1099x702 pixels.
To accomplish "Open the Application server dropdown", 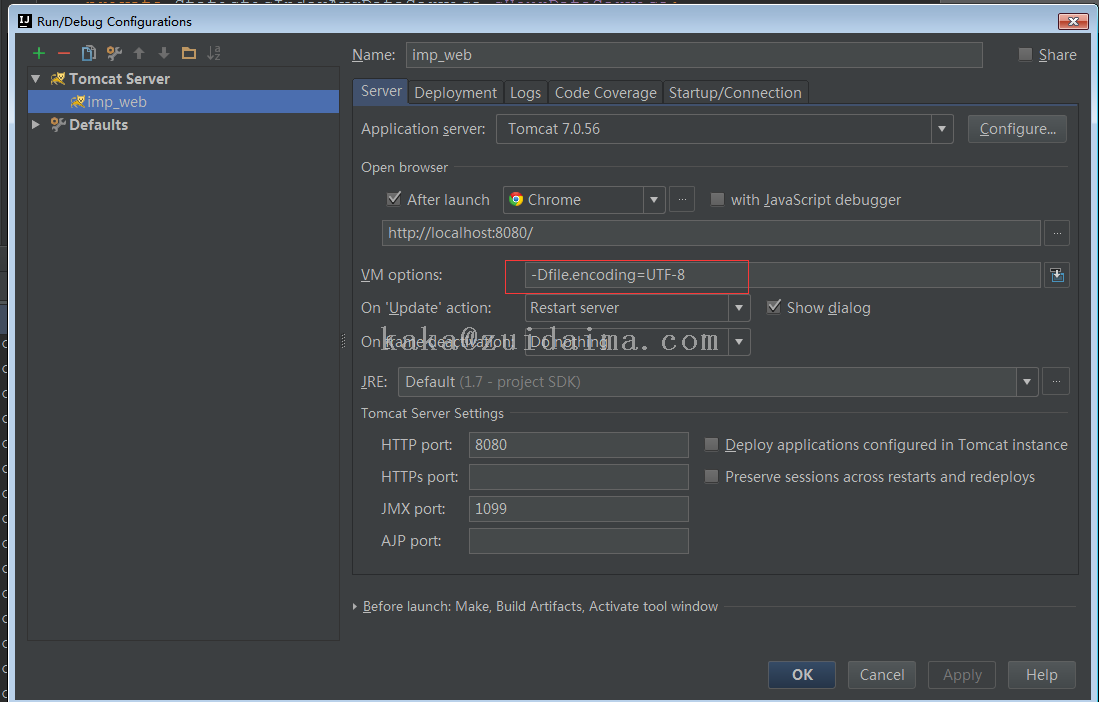I will coord(941,129).
